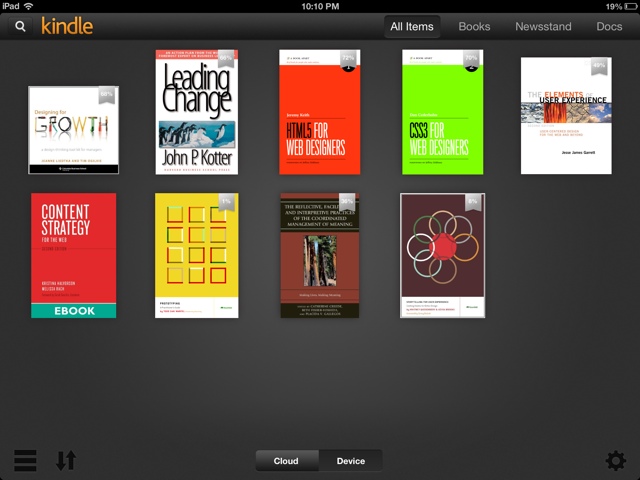Tap 70% progress ribbon on CSS3 book
Image resolution: width=640 pixels, height=480 pixels.
471,59
